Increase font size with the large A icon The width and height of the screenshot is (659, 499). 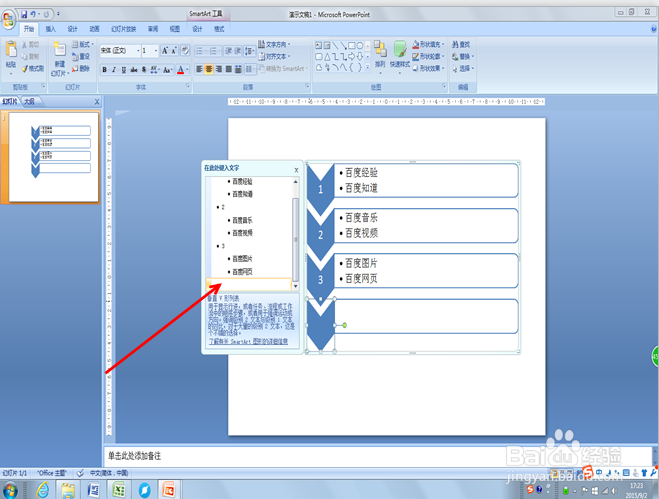click(165, 51)
